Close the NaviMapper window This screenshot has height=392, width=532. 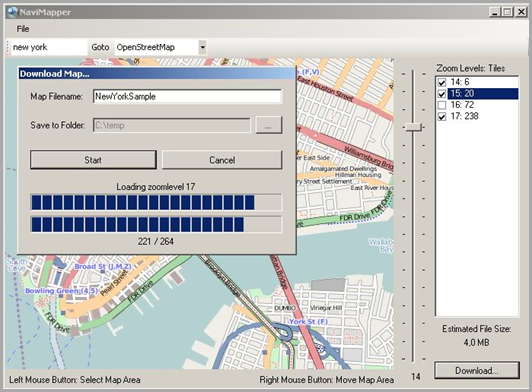pos(521,12)
